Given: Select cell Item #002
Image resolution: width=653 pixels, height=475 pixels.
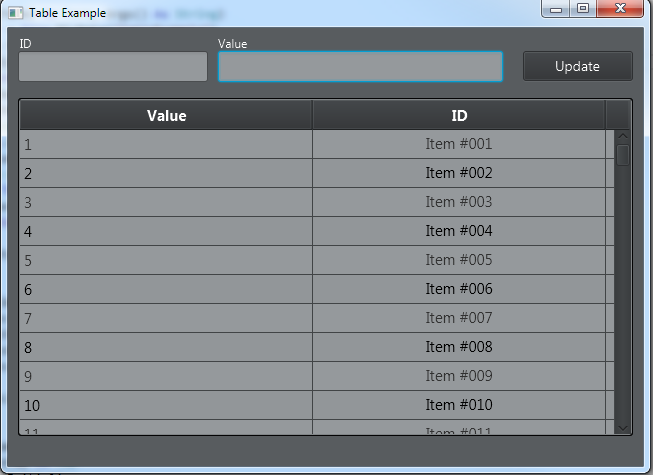Looking at the screenshot, I should [x=459, y=173].
